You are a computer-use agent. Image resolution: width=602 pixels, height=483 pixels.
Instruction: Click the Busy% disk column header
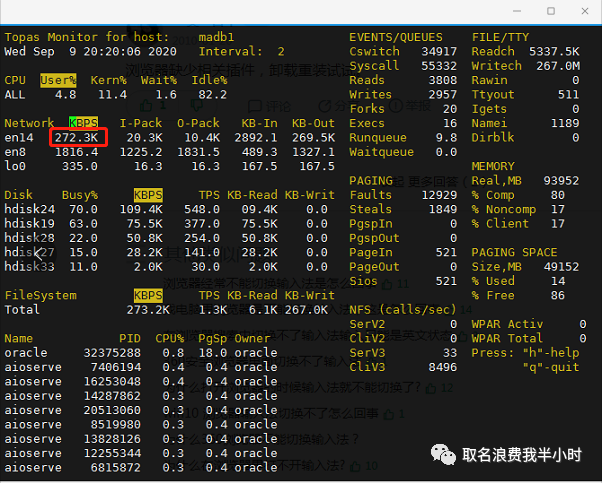click(80, 195)
